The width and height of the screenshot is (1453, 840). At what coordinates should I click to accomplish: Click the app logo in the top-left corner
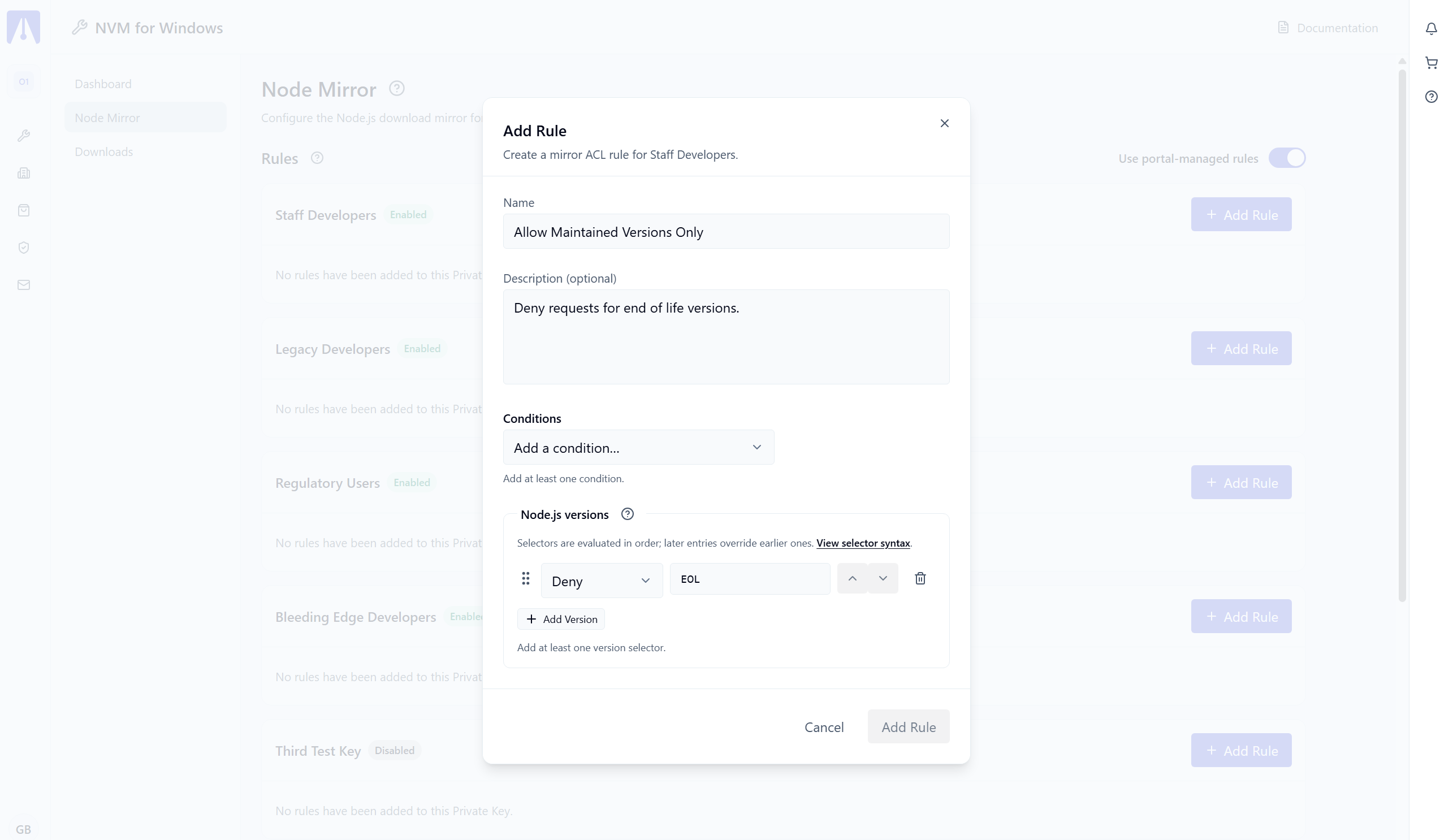24,27
